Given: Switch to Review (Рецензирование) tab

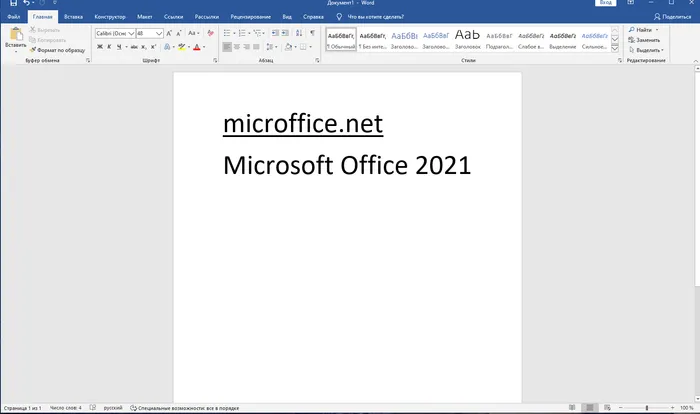Looking at the screenshot, I should [250, 17].
